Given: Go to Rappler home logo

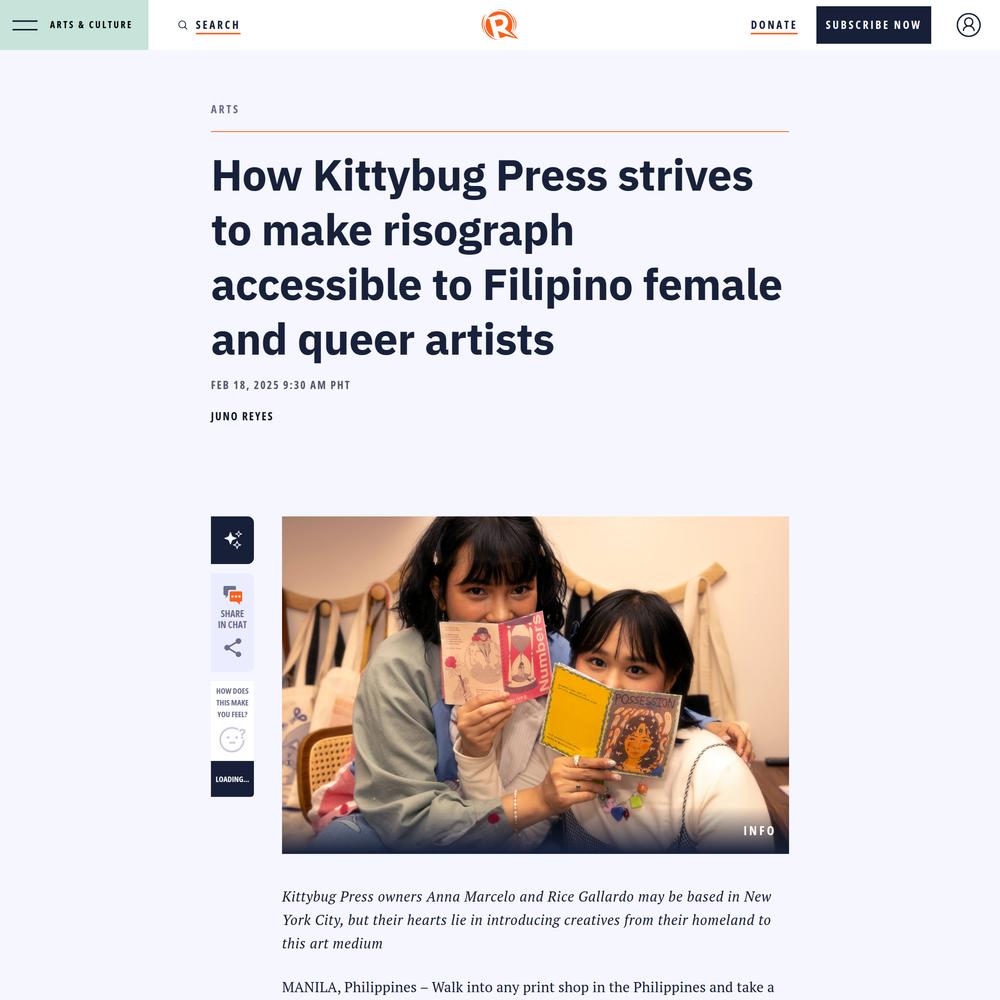Looking at the screenshot, I should pyautogui.click(x=499, y=25).
